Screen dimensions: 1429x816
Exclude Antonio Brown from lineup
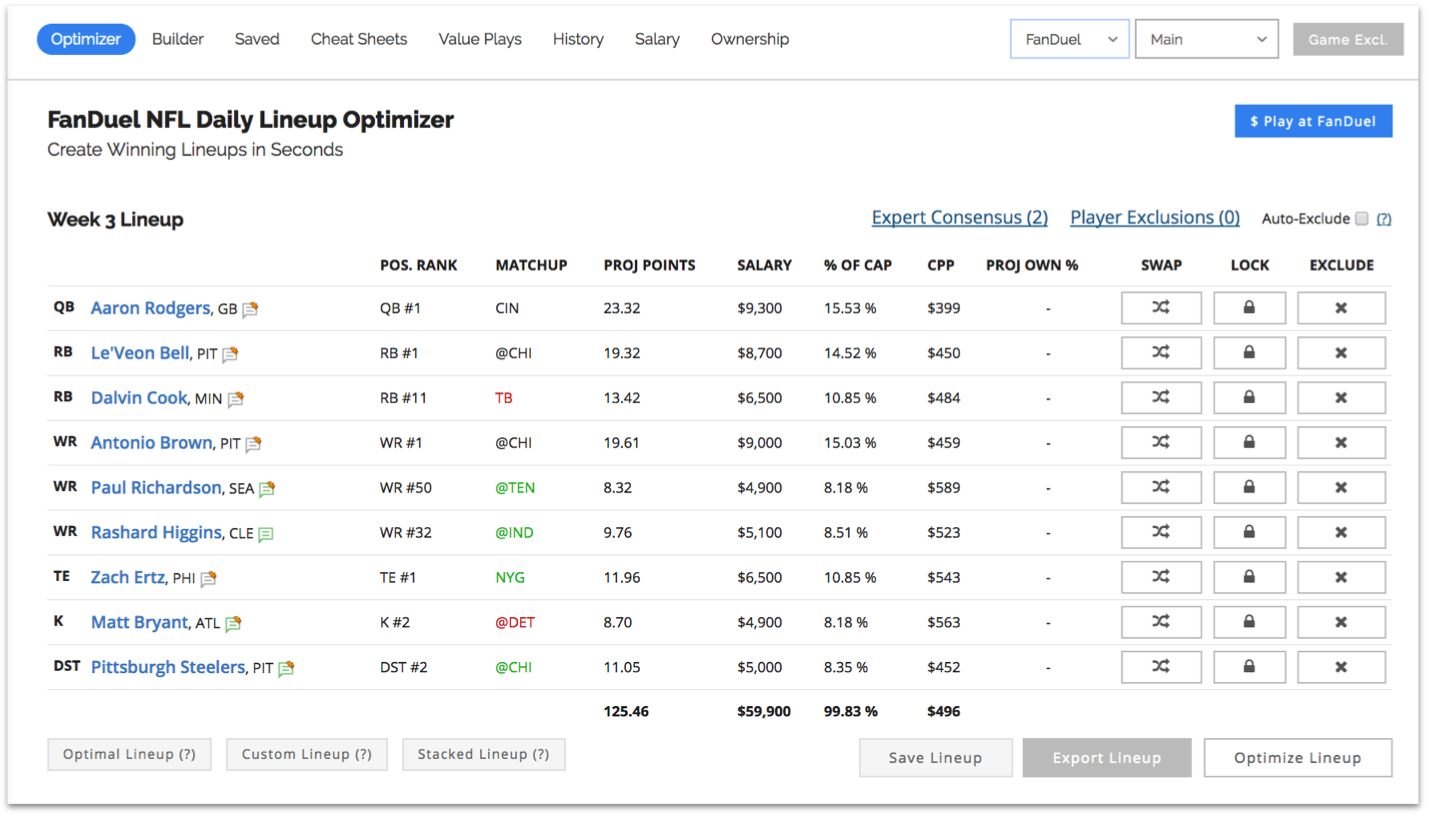coord(1341,443)
